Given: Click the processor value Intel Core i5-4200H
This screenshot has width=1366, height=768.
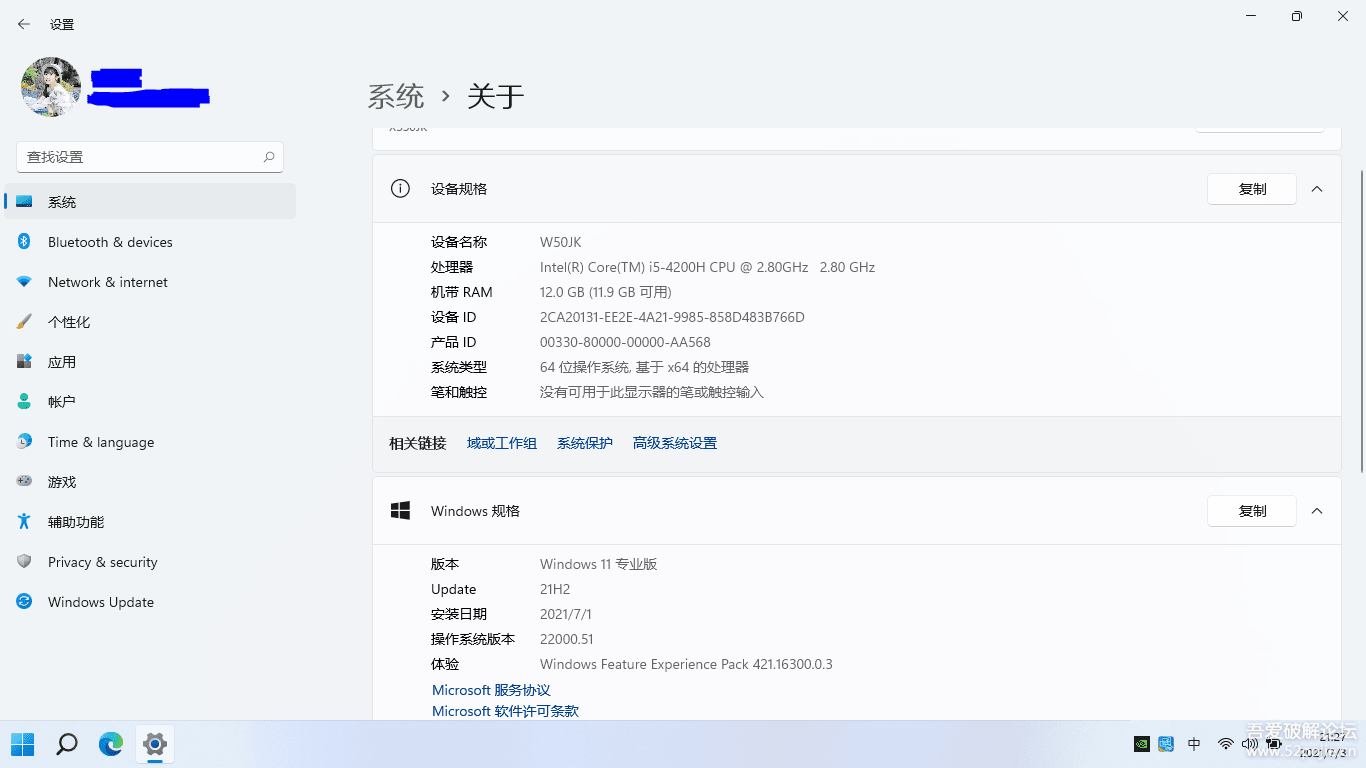Looking at the screenshot, I should 707,267.
